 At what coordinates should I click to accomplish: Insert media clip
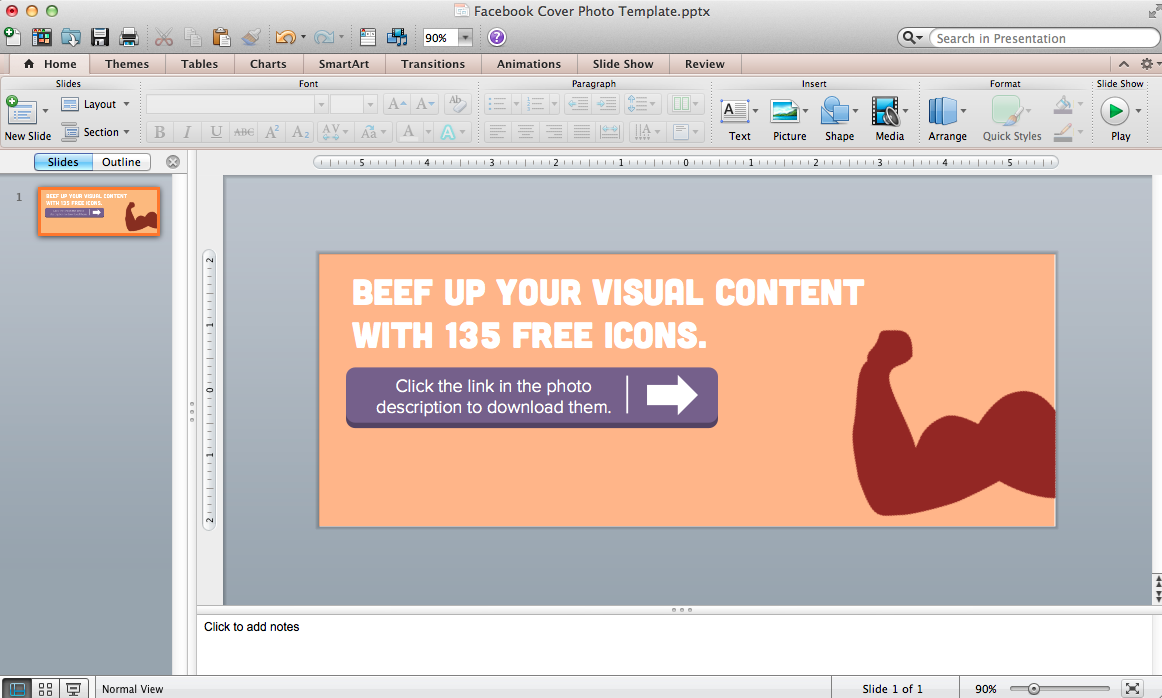885,112
